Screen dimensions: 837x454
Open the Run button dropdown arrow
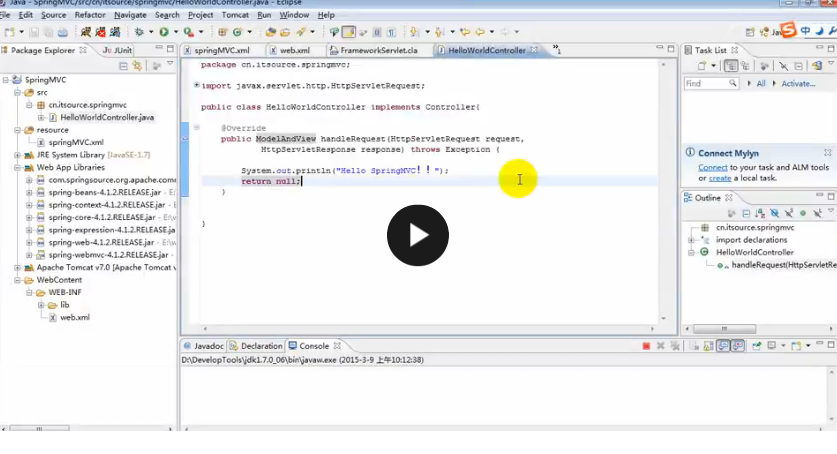click(x=176, y=32)
